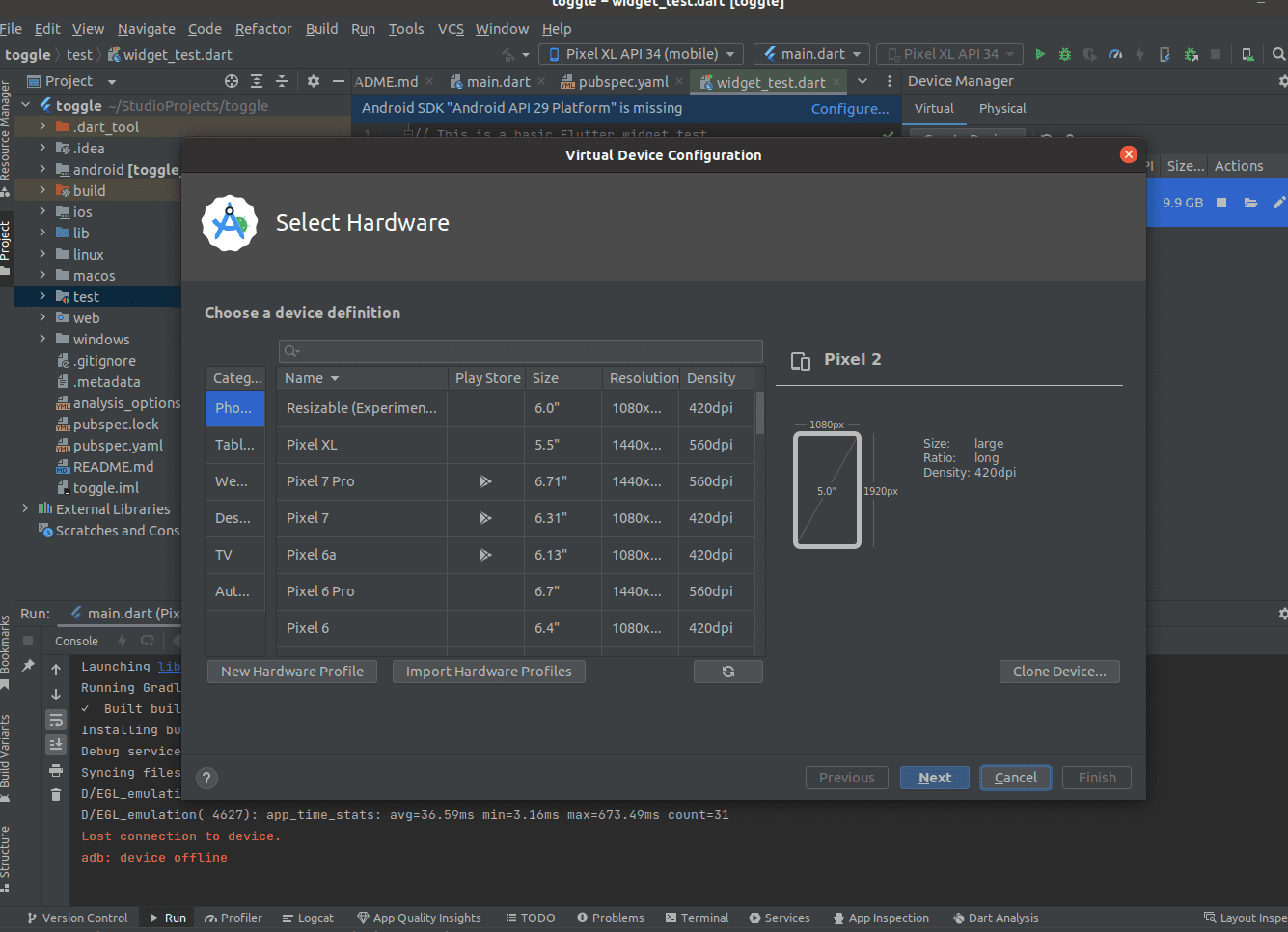This screenshot has width=1288, height=932.
Task: Click the device table vertical scrollbar
Action: [x=760, y=413]
